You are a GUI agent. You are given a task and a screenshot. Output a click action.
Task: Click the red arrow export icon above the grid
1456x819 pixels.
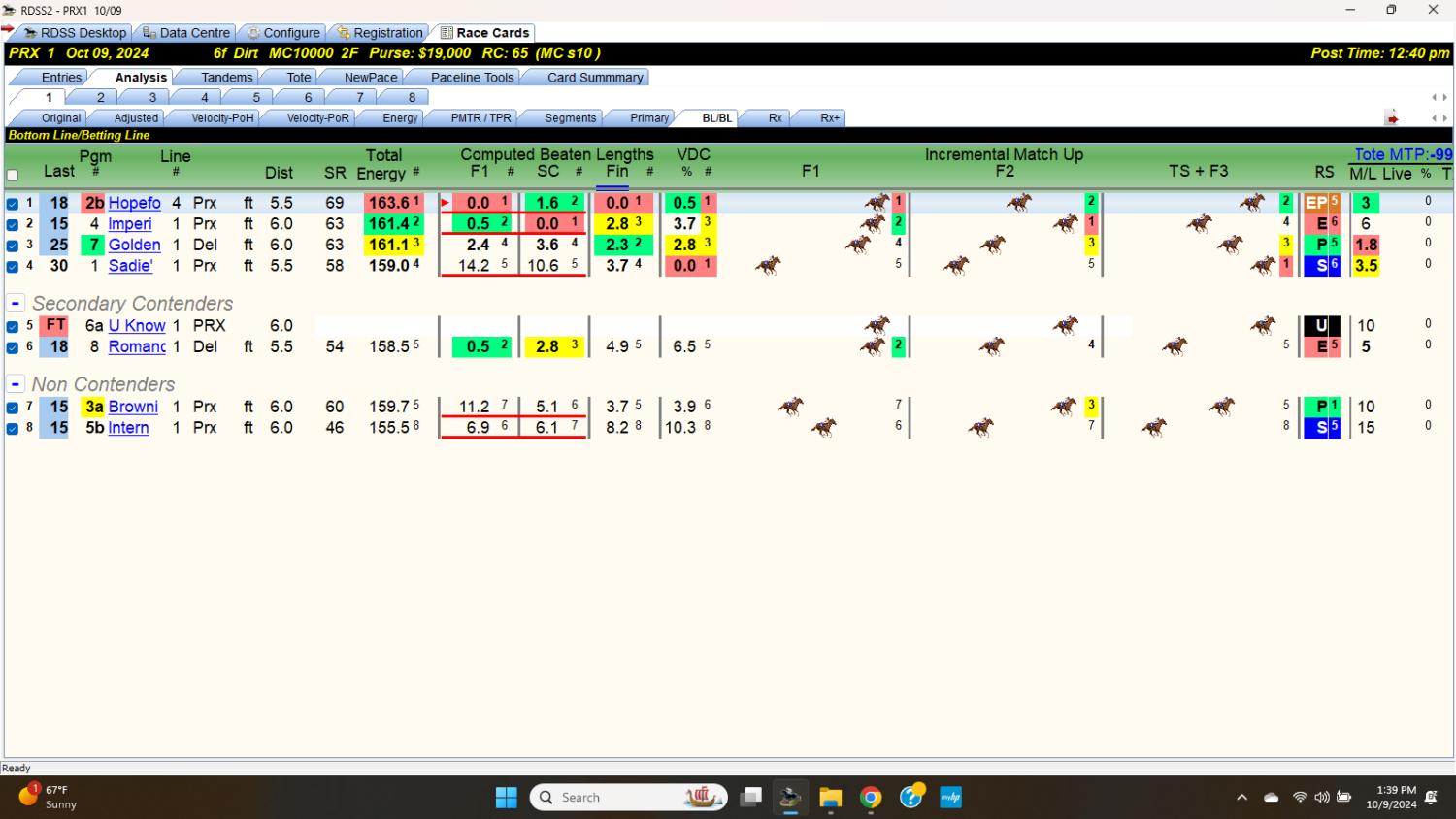click(1392, 118)
